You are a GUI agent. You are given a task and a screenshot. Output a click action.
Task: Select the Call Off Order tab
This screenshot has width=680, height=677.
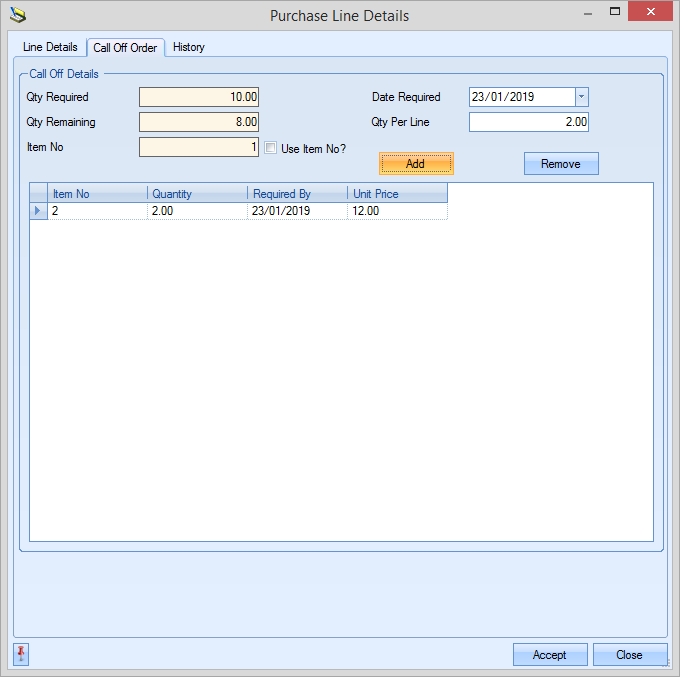pyautogui.click(x=125, y=48)
